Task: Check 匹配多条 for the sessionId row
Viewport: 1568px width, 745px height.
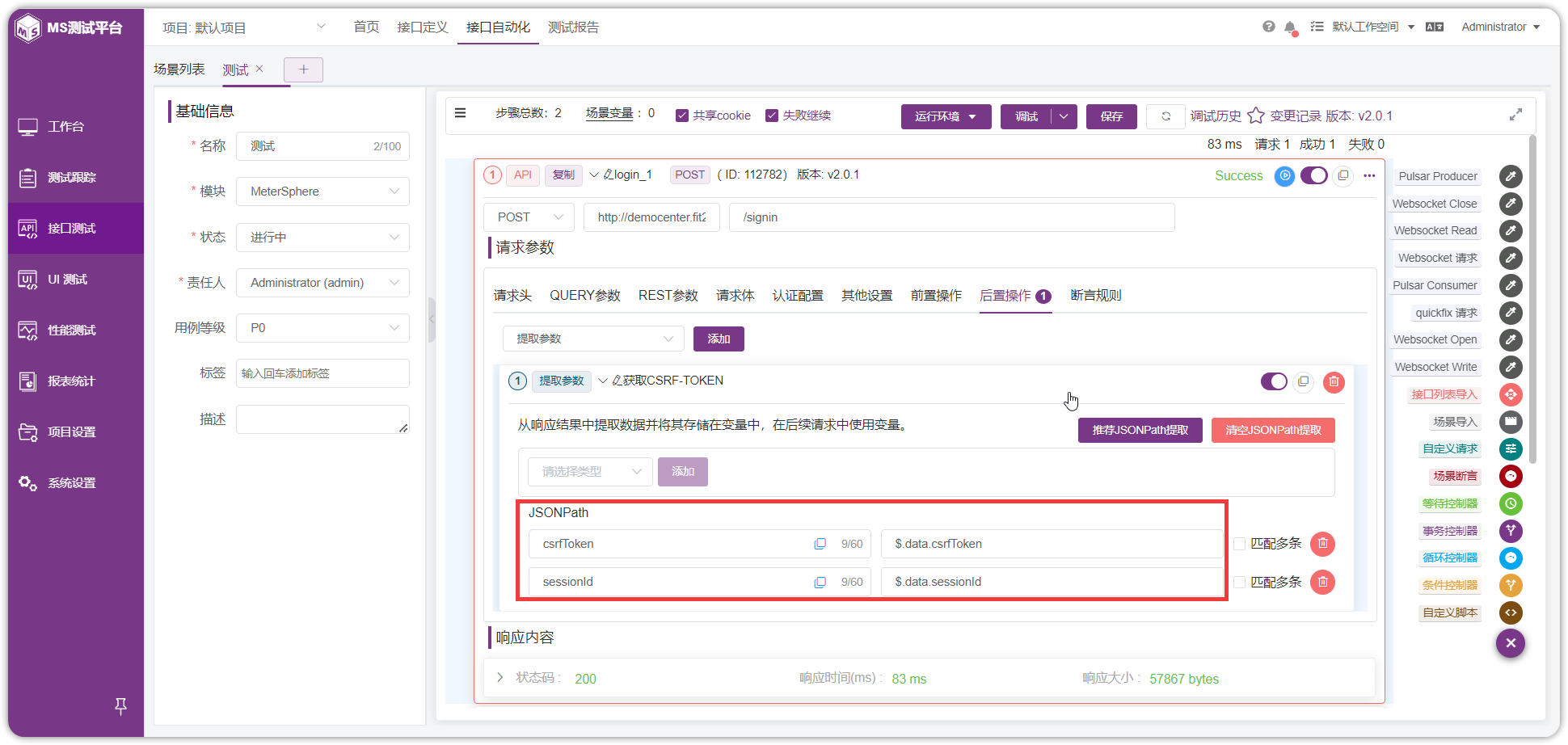Action: point(1239,582)
